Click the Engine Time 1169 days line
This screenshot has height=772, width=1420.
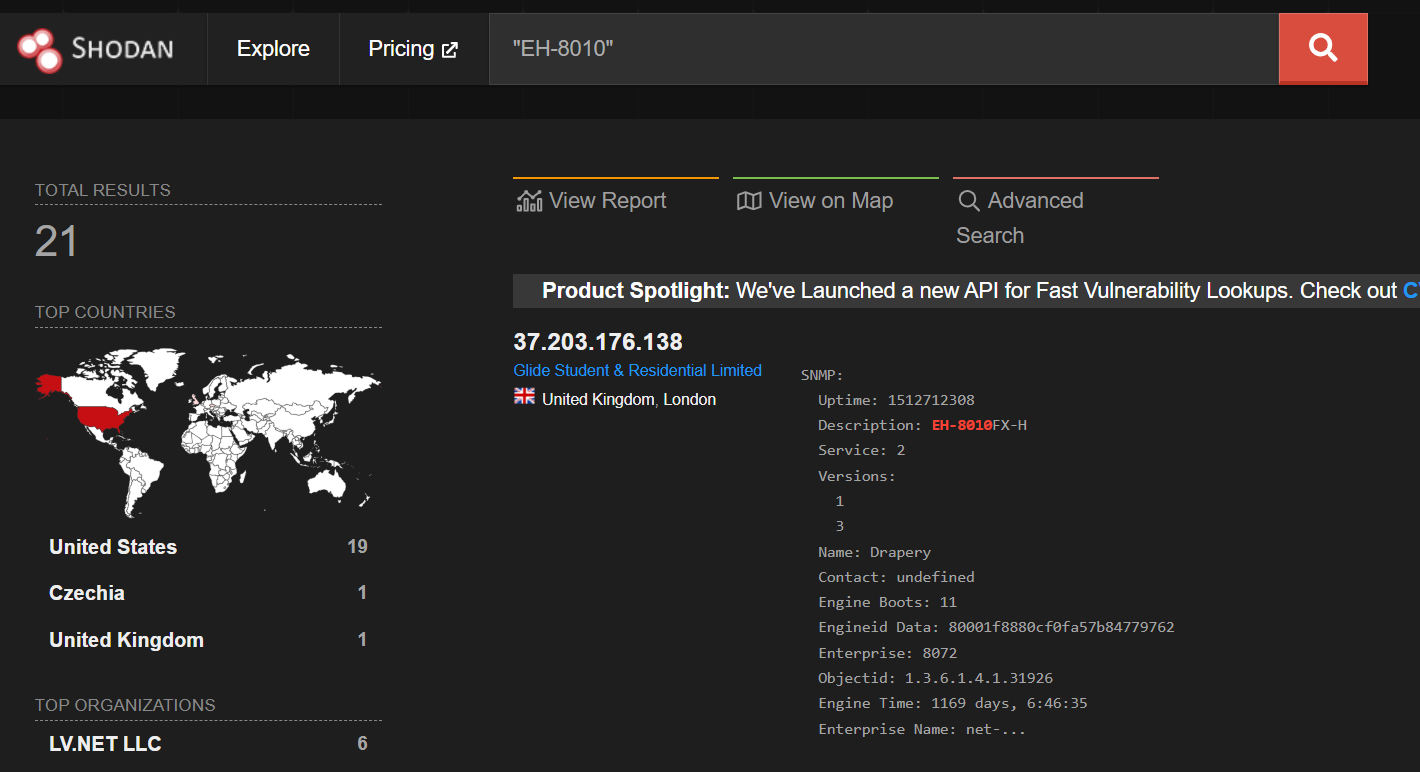(953, 703)
